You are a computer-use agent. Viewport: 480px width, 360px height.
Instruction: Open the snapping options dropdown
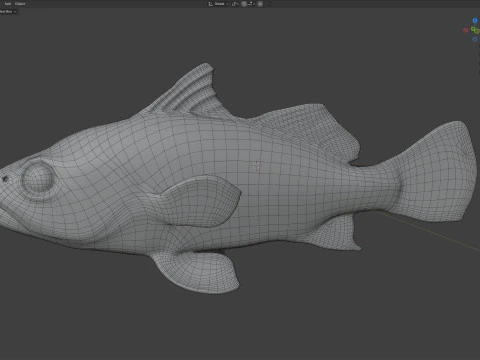(251, 4)
